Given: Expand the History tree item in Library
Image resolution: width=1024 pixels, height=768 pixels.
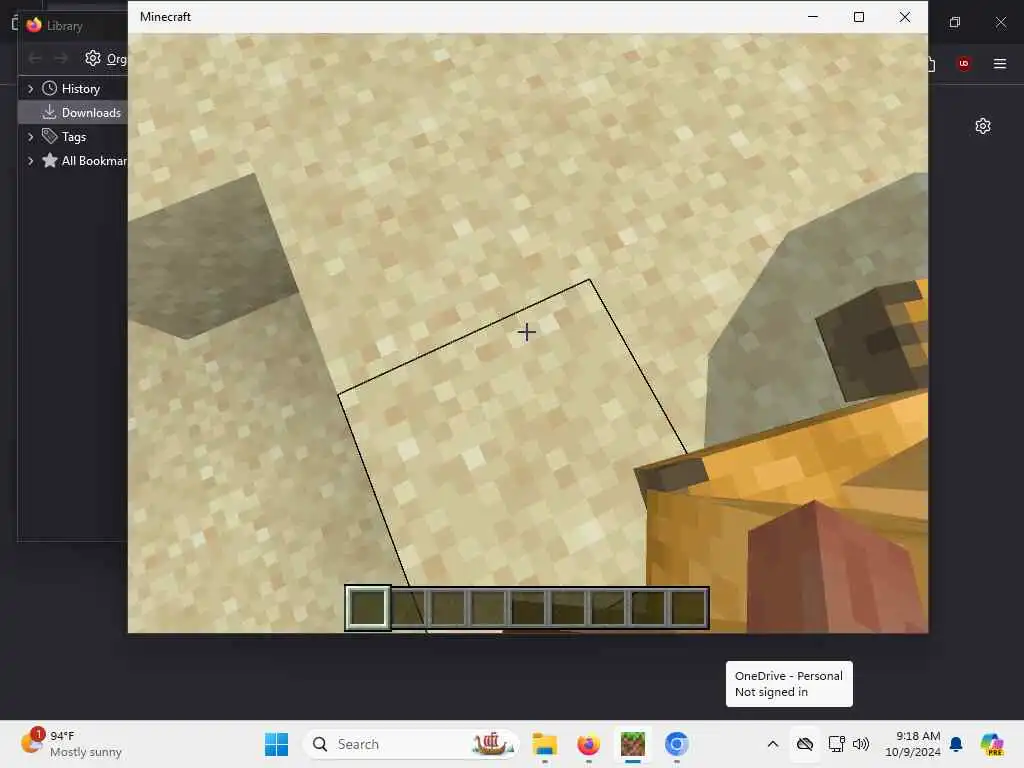Looking at the screenshot, I should [30, 89].
